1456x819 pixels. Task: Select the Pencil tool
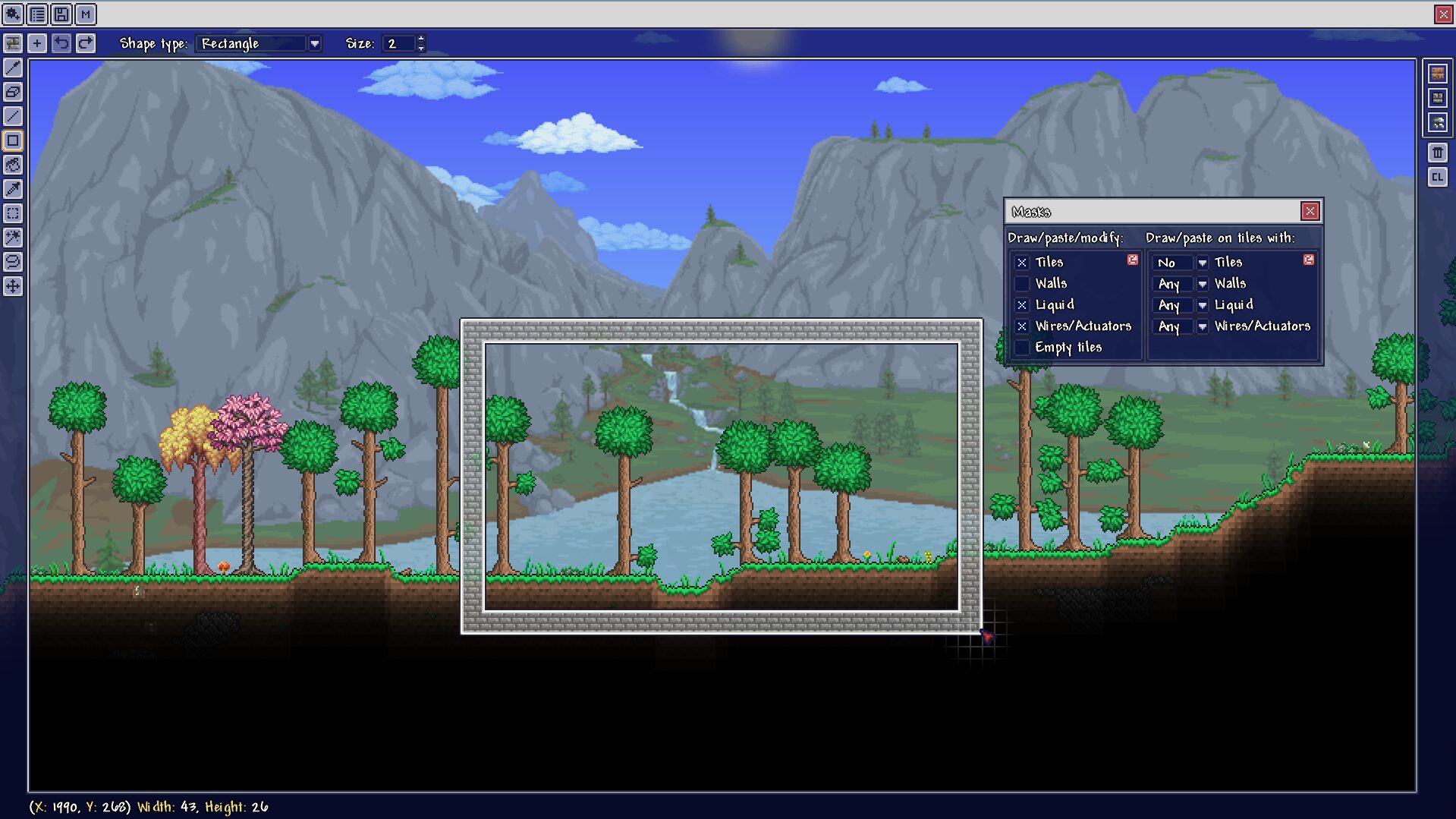pos(13,68)
